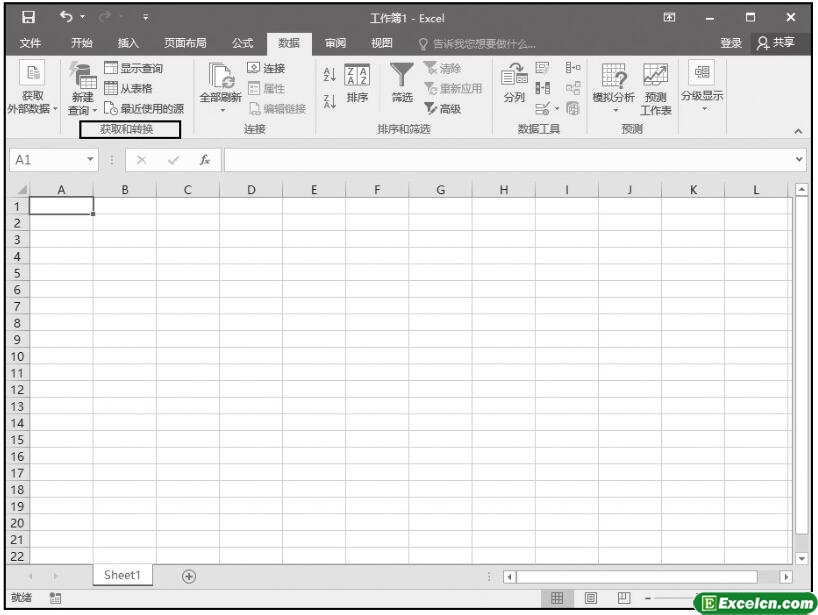
Task: Select row 10 header
Action: pyautogui.click(x=17, y=356)
